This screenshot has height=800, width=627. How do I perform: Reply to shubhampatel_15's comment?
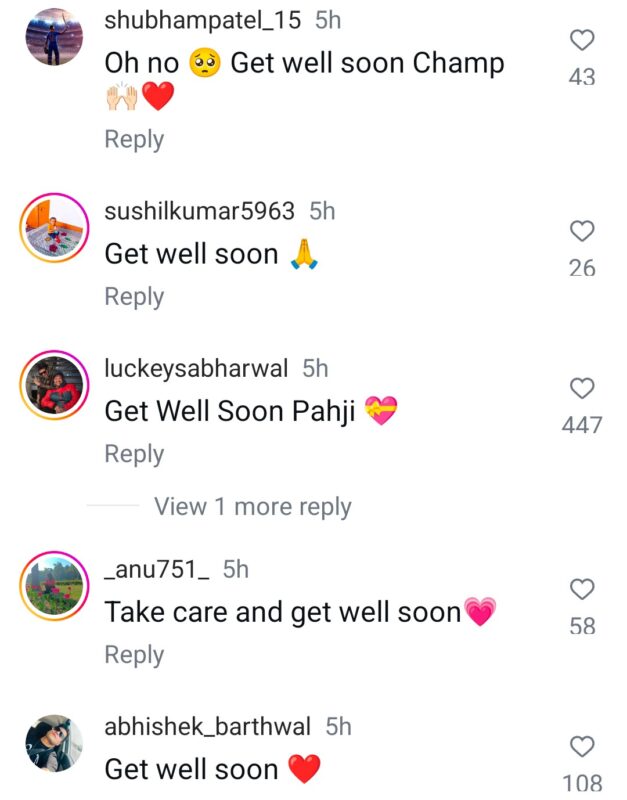click(134, 139)
